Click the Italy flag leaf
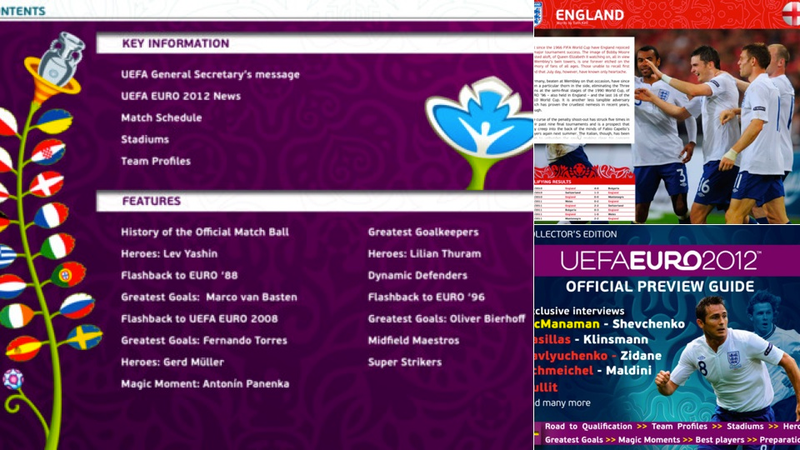 point(58,246)
